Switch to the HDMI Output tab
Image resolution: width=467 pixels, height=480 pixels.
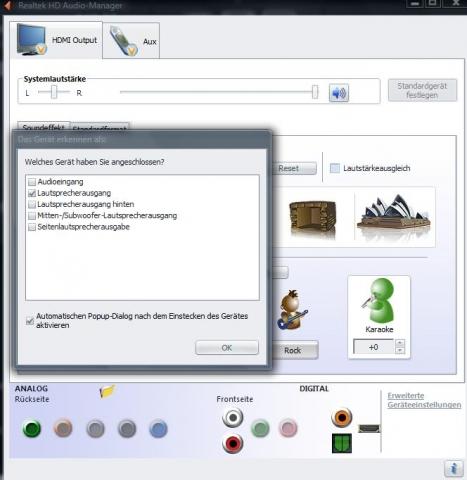[x=56, y=40]
